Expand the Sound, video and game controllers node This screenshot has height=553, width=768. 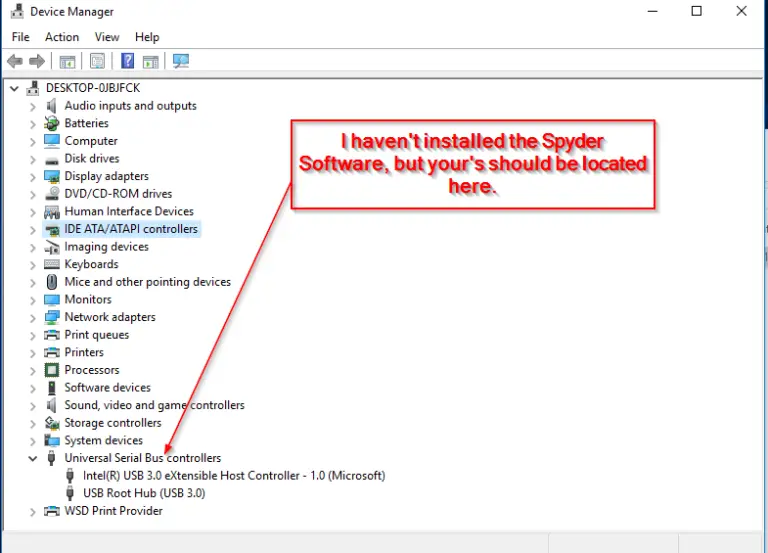pos(32,406)
